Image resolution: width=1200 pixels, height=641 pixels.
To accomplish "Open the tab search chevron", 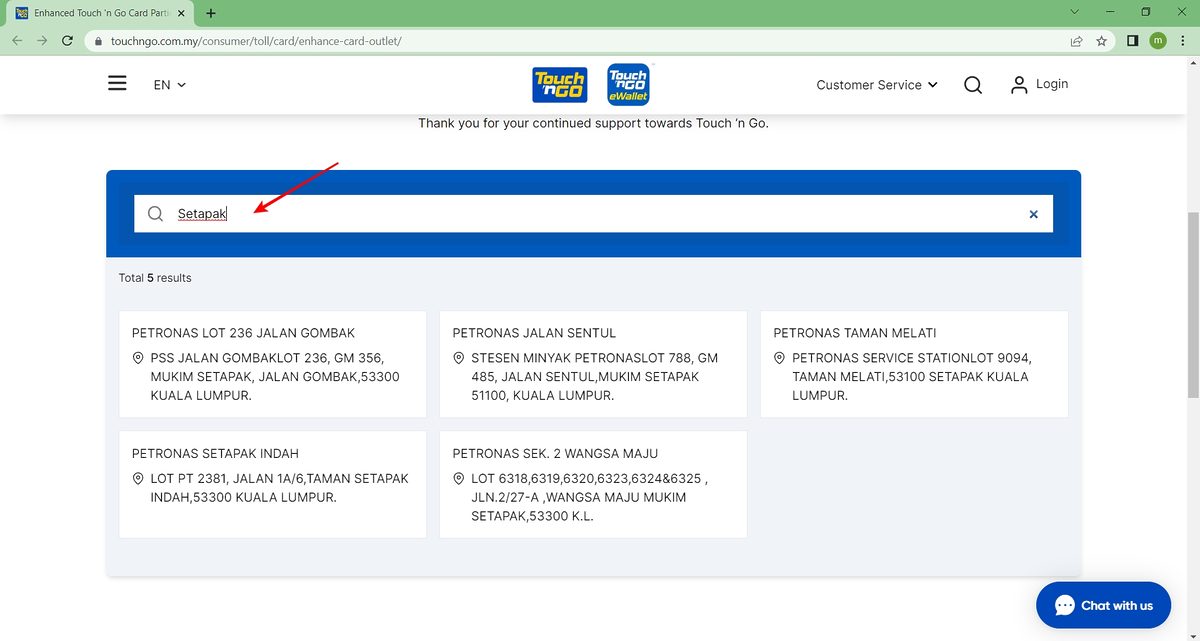I will click(x=1074, y=12).
